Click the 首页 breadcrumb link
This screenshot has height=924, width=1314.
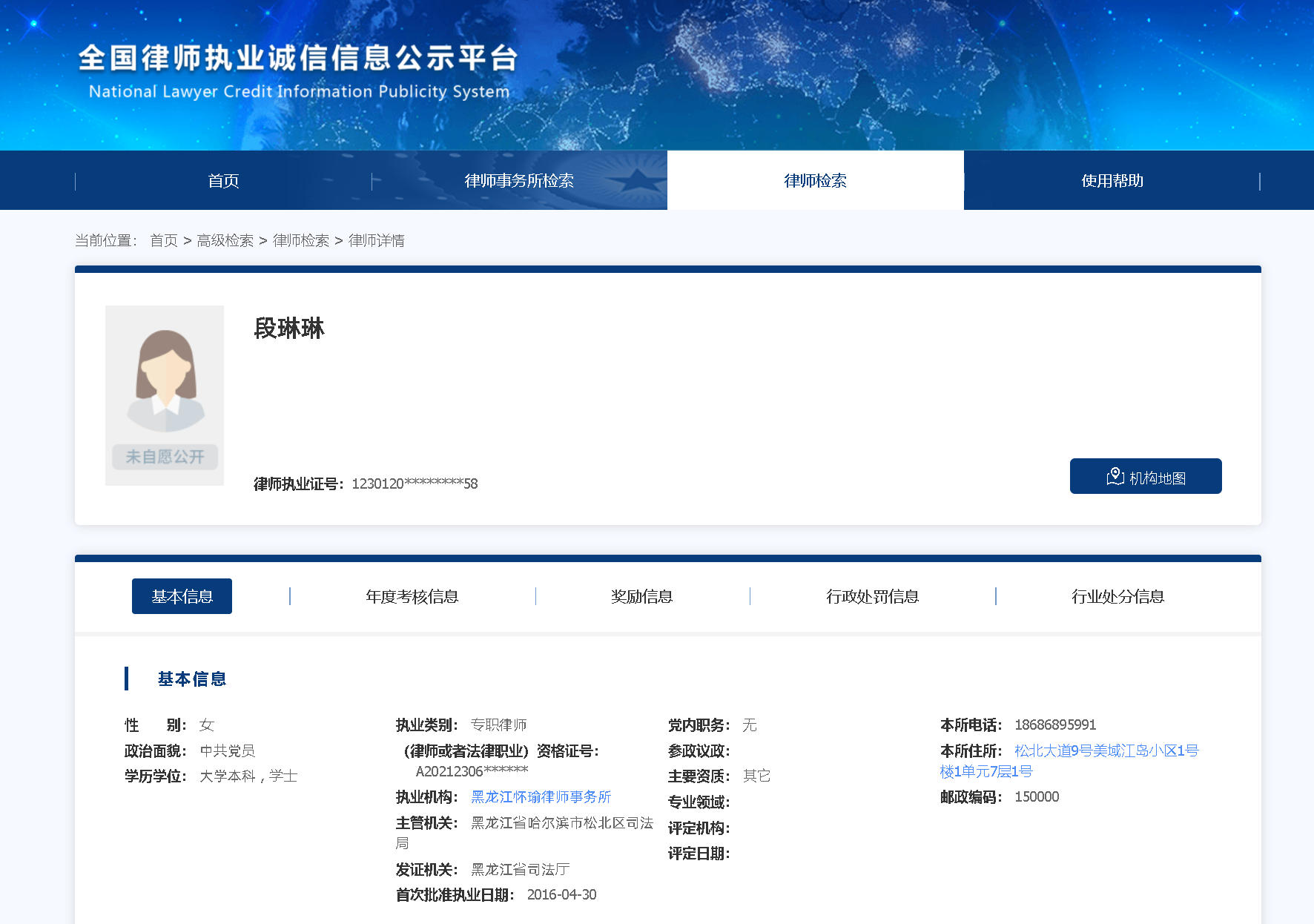[164, 240]
